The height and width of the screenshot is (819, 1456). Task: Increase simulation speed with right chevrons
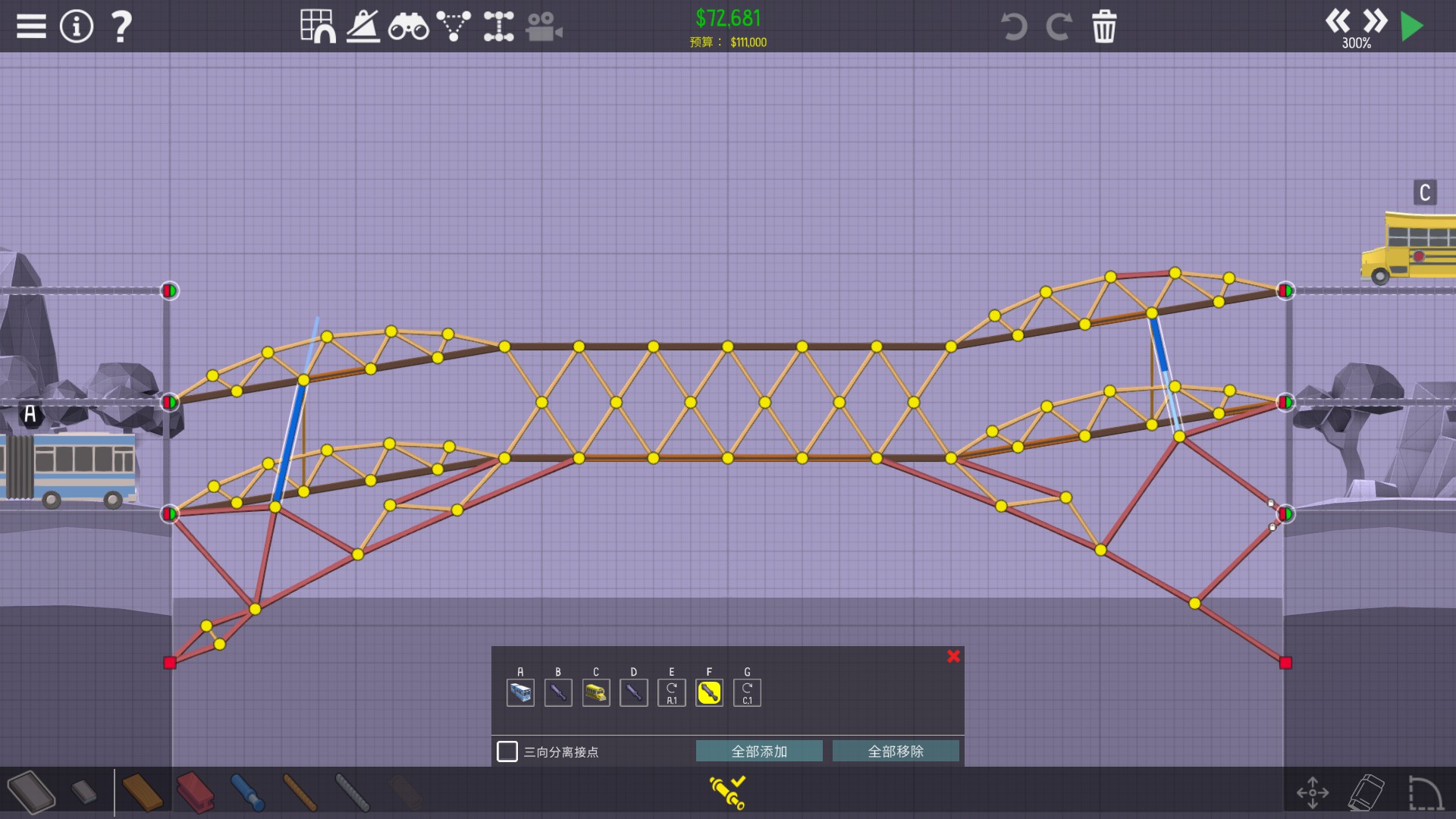(1375, 20)
